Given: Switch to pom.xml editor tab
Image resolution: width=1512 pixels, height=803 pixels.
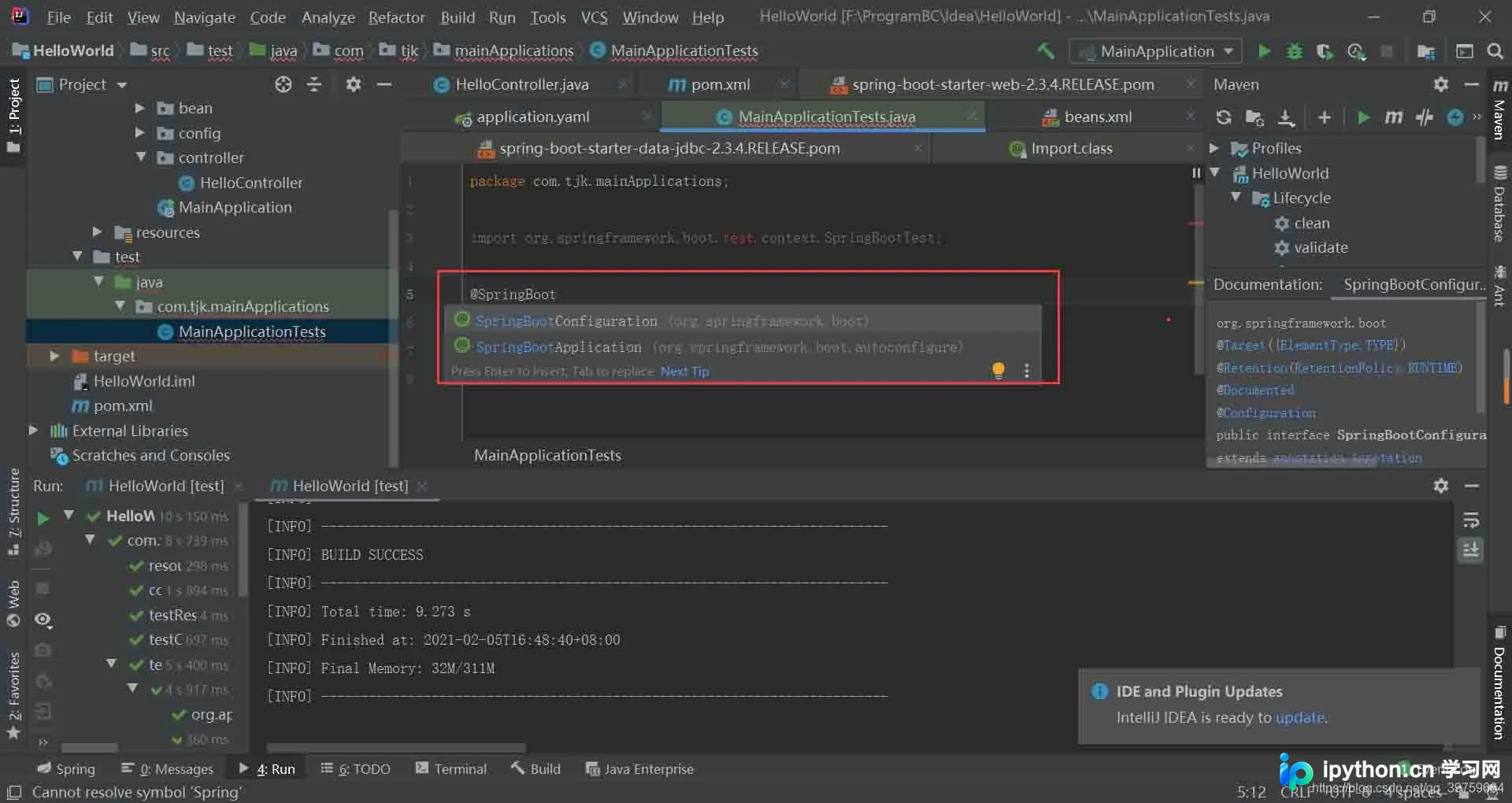Looking at the screenshot, I should click(x=720, y=84).
